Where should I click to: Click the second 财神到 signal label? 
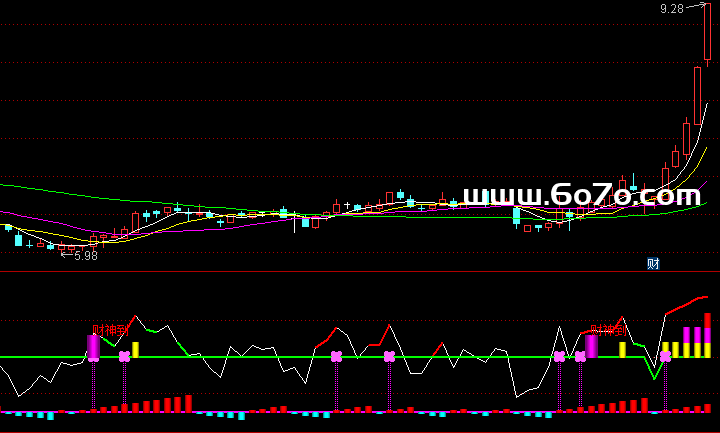pyautogui.click(x=607, y=329)
